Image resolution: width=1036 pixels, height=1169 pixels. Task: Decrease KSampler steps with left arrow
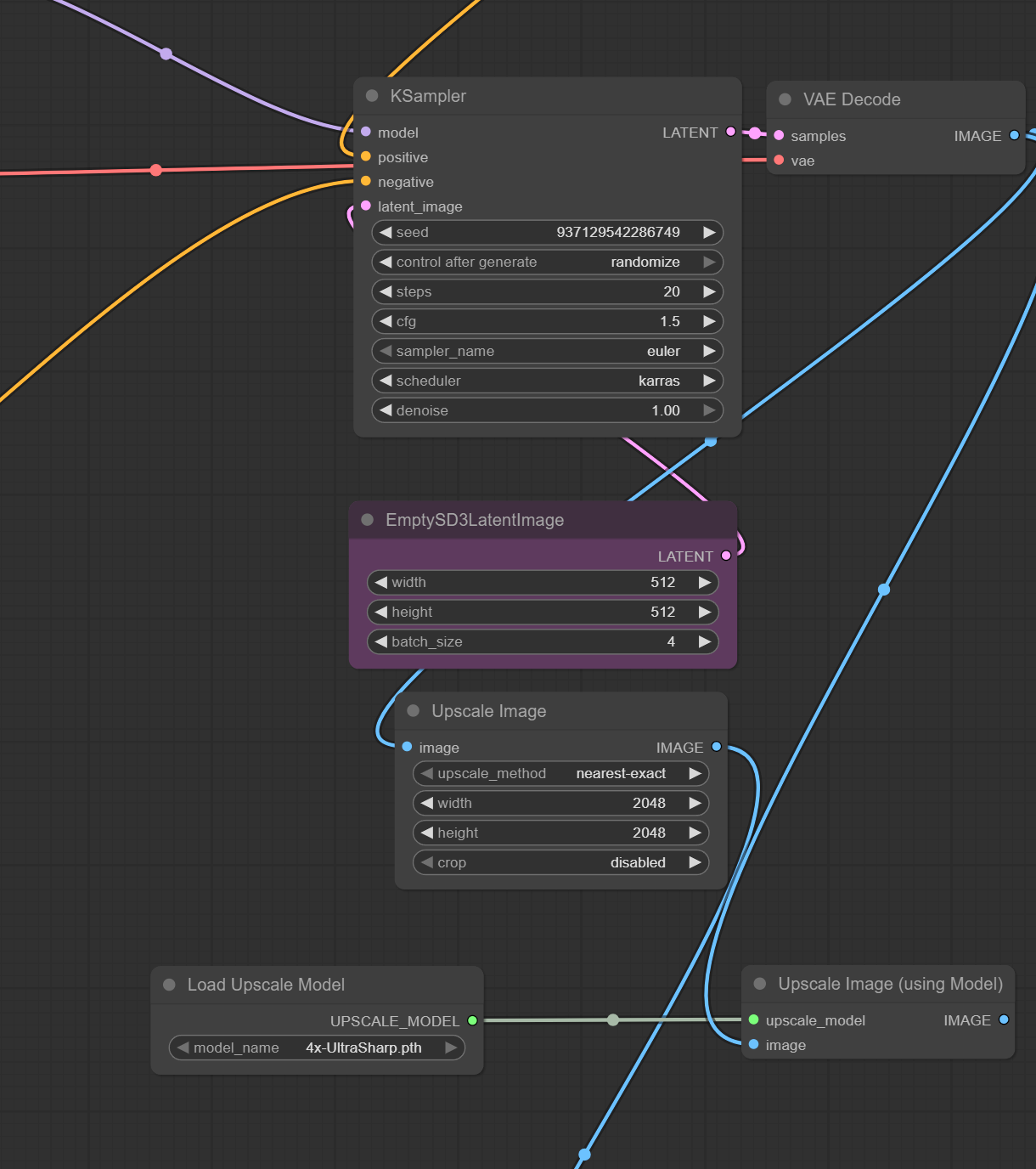click(386, 291)
